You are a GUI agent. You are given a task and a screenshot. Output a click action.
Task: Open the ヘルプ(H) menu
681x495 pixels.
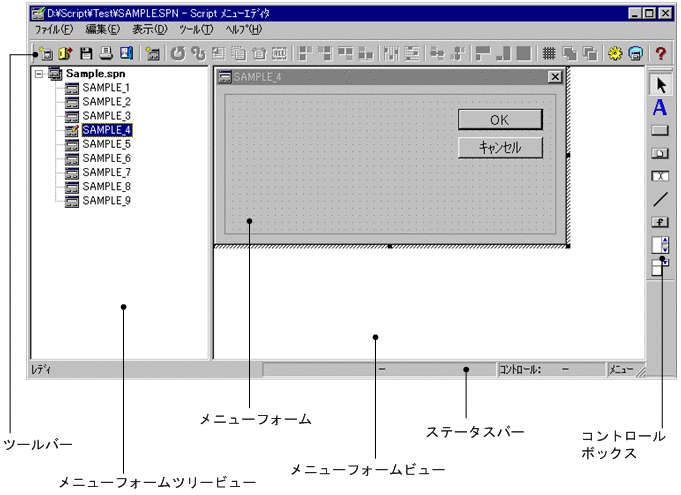pyautogui.click(x=244, y=30)
